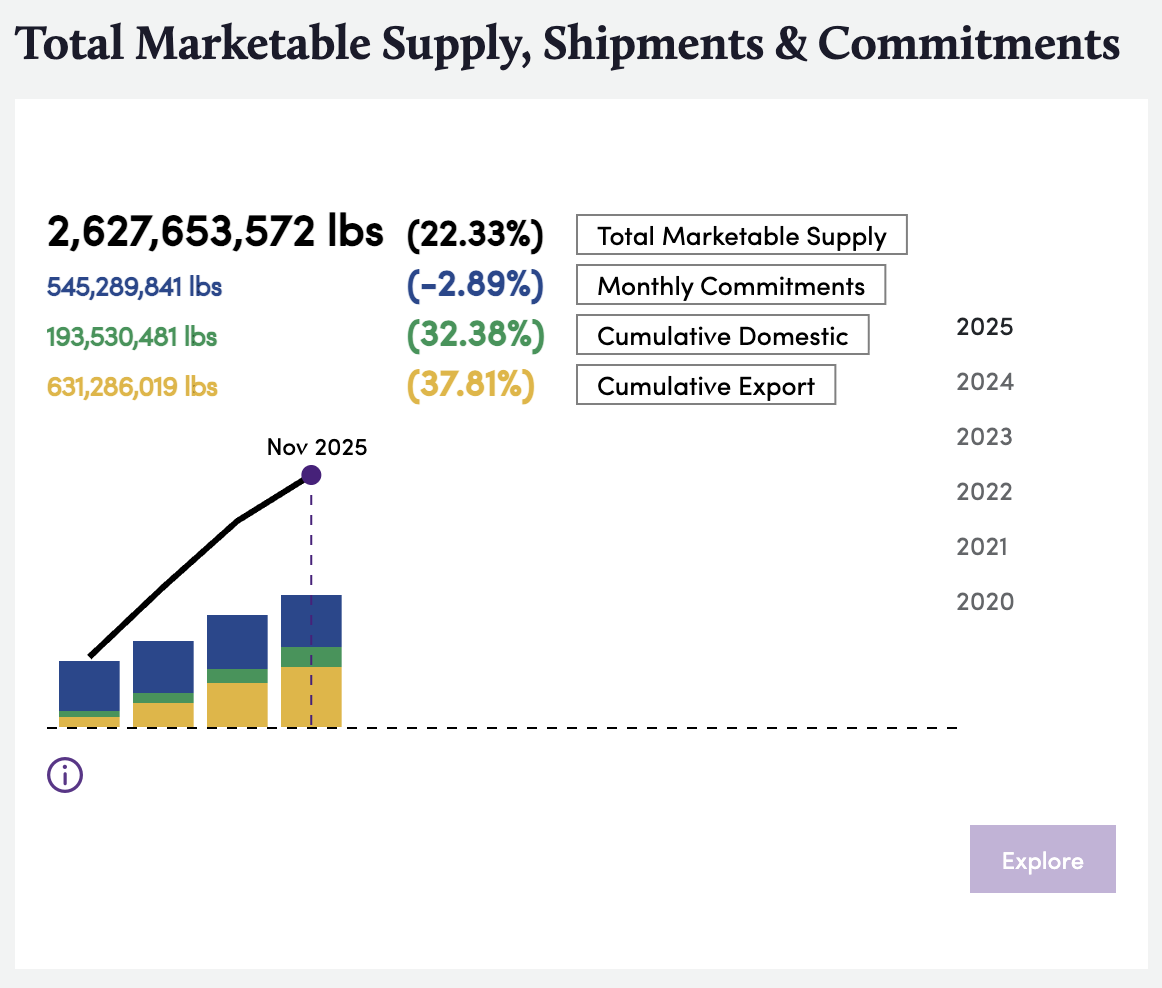Switch to year 2022
Viewport: 1162px width, 988px height.
click(x=984, y=492)
